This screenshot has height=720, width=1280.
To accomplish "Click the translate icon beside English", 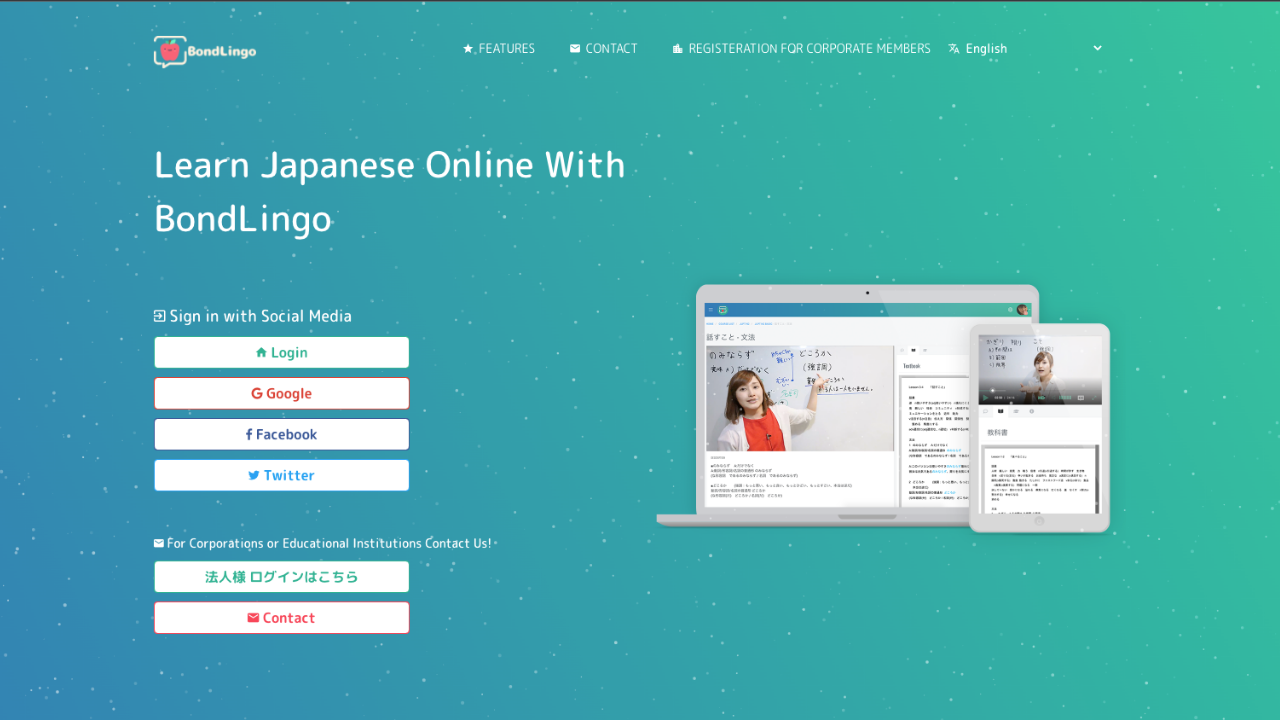I will click(x=954, y=49).
